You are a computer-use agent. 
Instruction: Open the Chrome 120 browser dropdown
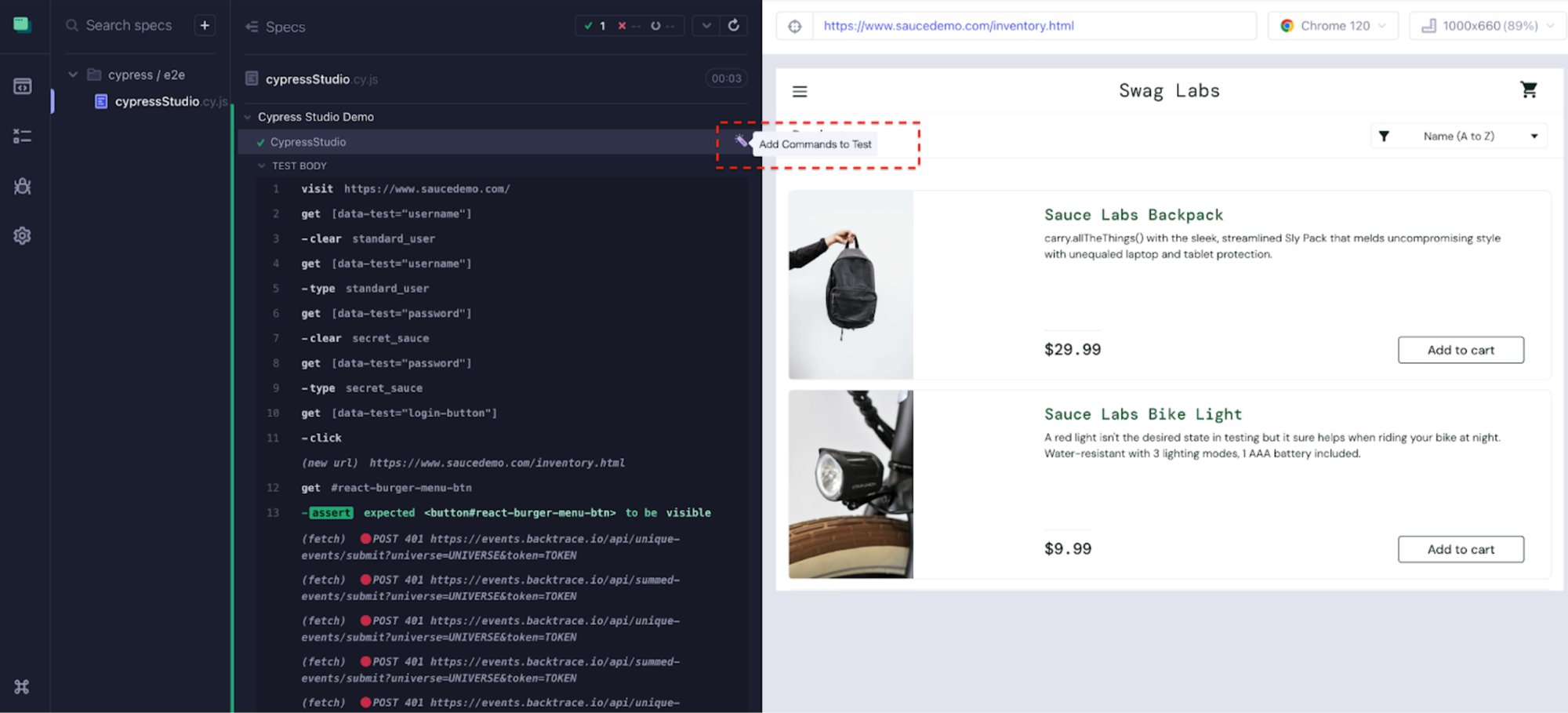1333,26
